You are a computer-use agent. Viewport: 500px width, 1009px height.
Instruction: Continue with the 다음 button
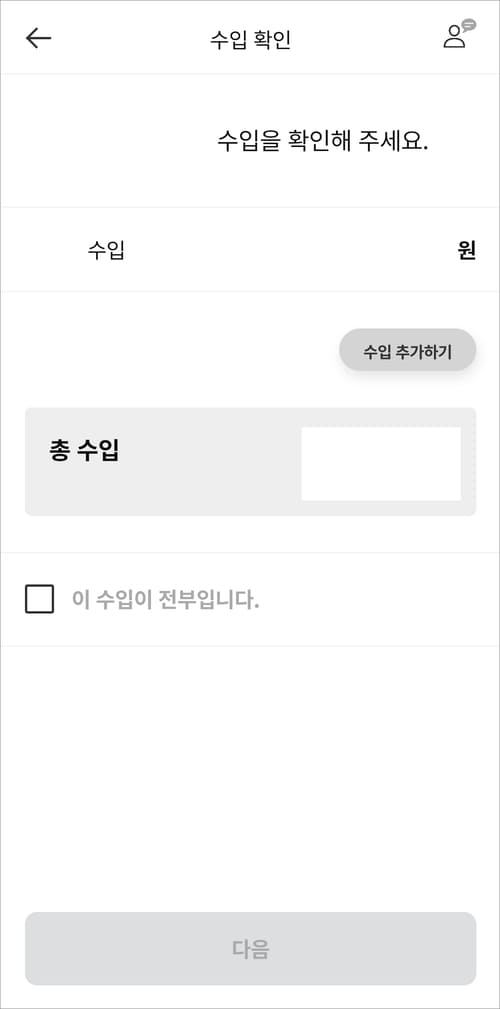point(250,949)
